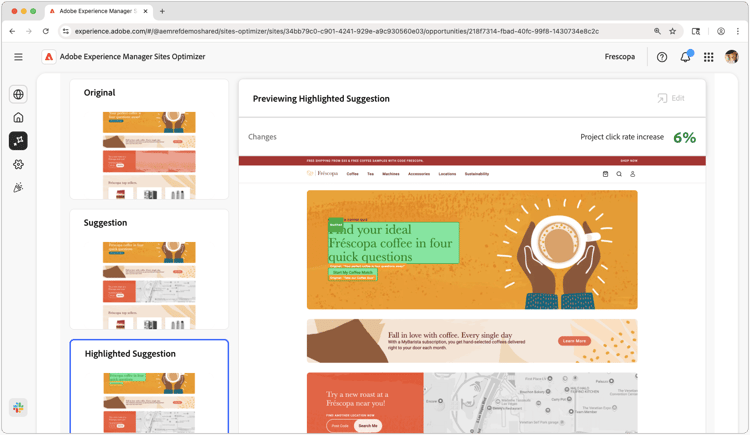
Task: Click the search icon in Frescopa preview
Action: pyautogui.click(x=619, y=174)
